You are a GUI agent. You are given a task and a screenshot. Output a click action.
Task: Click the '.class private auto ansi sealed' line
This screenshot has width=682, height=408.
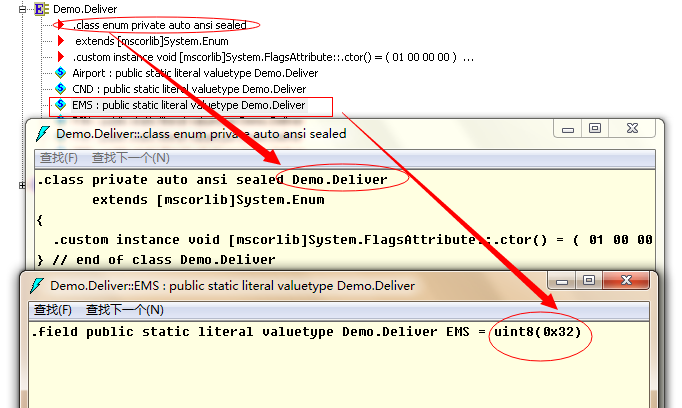212,180
